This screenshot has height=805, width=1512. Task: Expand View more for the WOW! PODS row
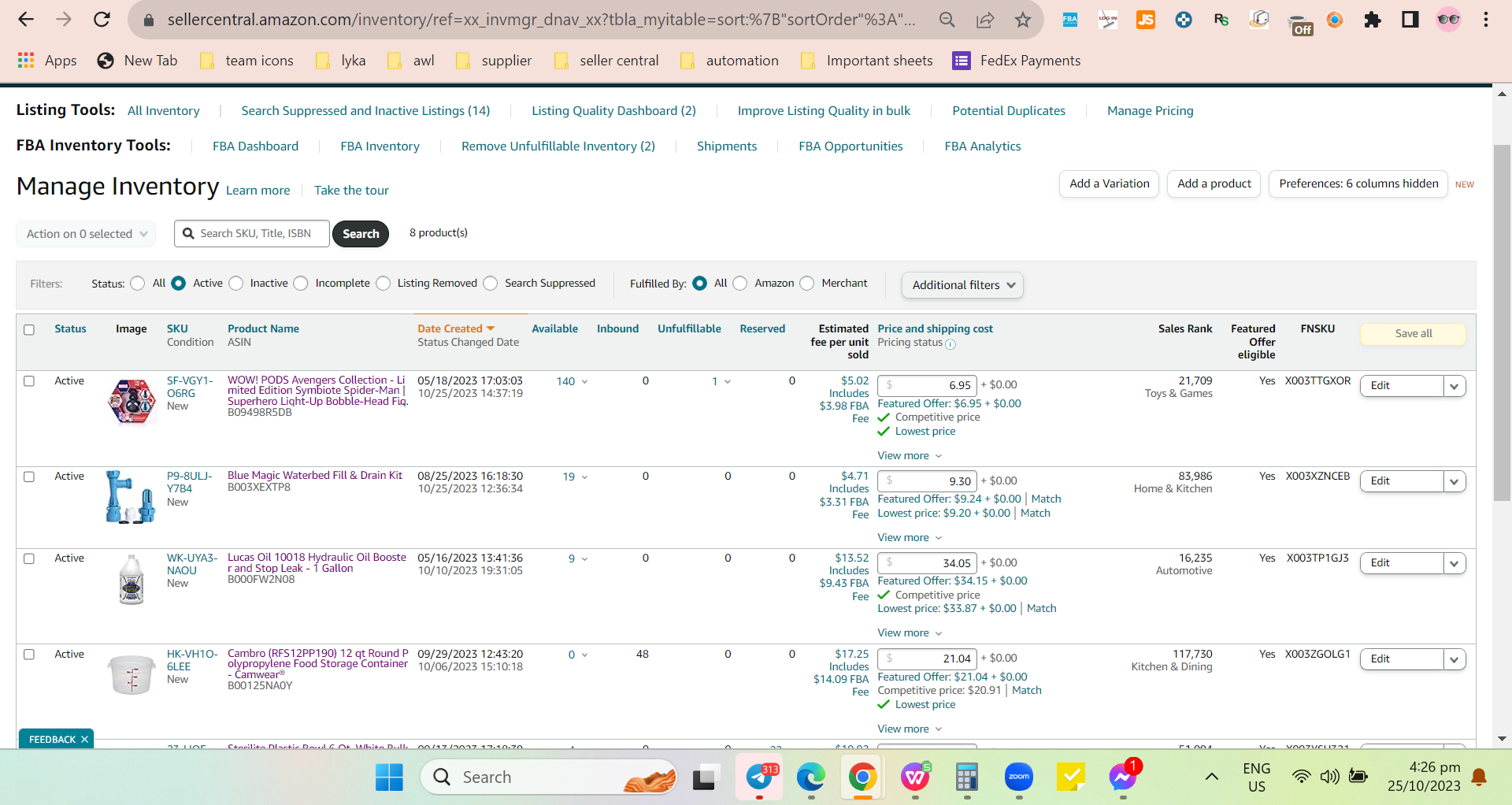pos(910,456)
